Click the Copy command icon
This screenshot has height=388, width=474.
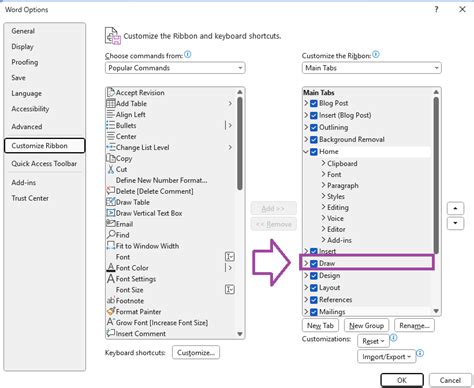click(x=111, y=158)
